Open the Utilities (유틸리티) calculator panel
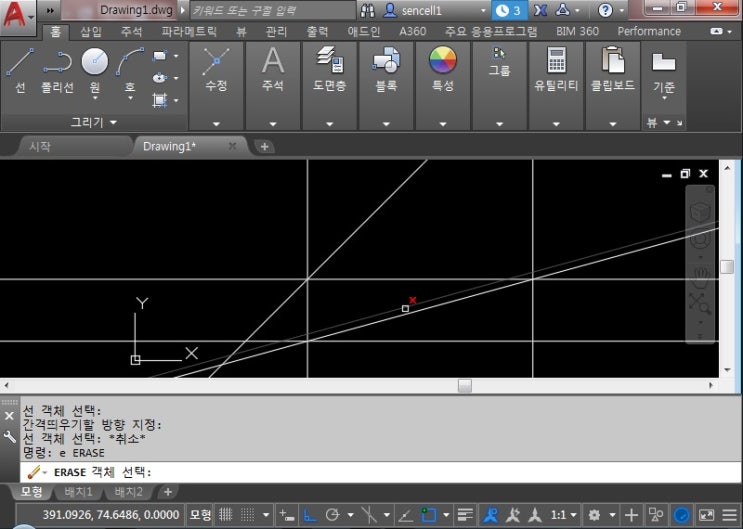The image size is (743, 529). 556,85
